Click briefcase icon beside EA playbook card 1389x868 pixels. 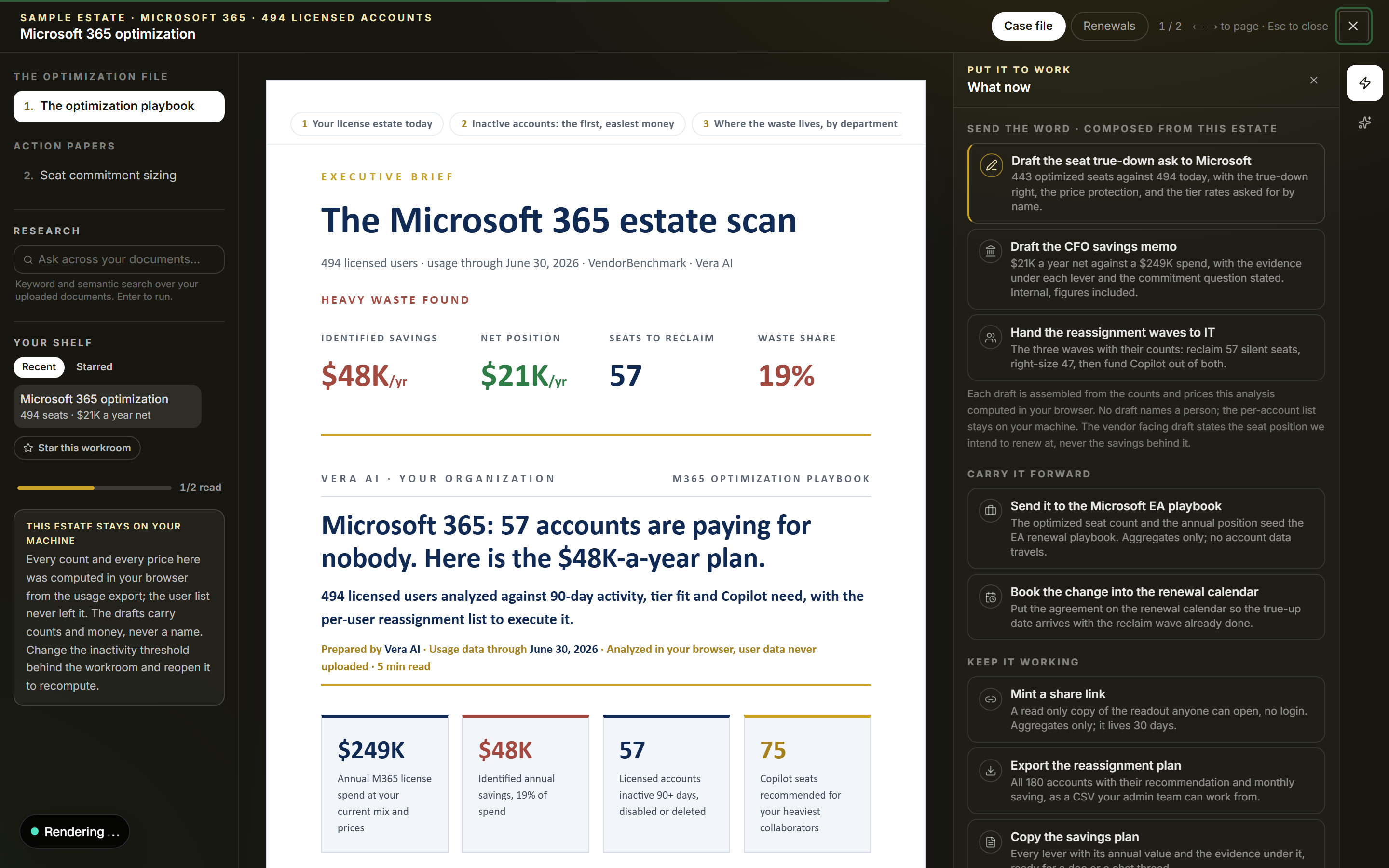[991, 511]
